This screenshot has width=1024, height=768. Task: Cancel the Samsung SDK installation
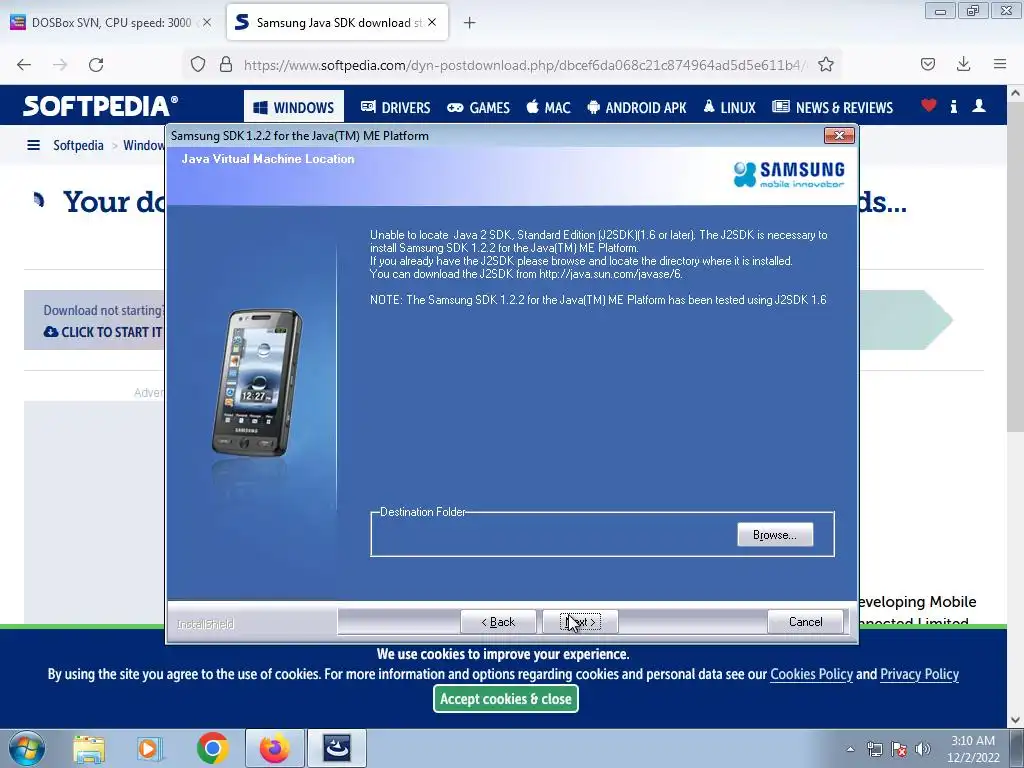(x=806, y=622)
